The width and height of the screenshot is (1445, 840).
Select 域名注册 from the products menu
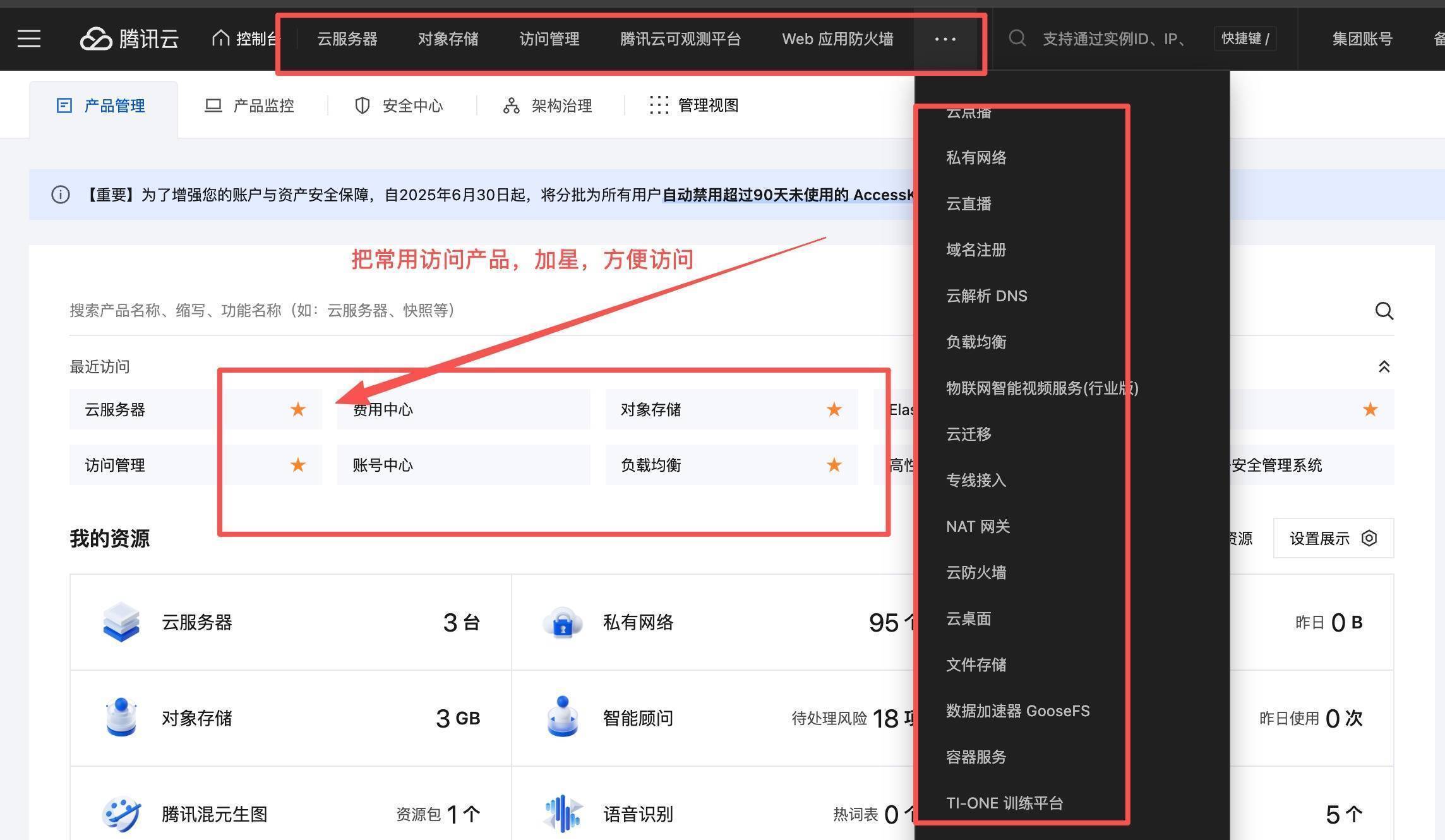coord(976,249)
